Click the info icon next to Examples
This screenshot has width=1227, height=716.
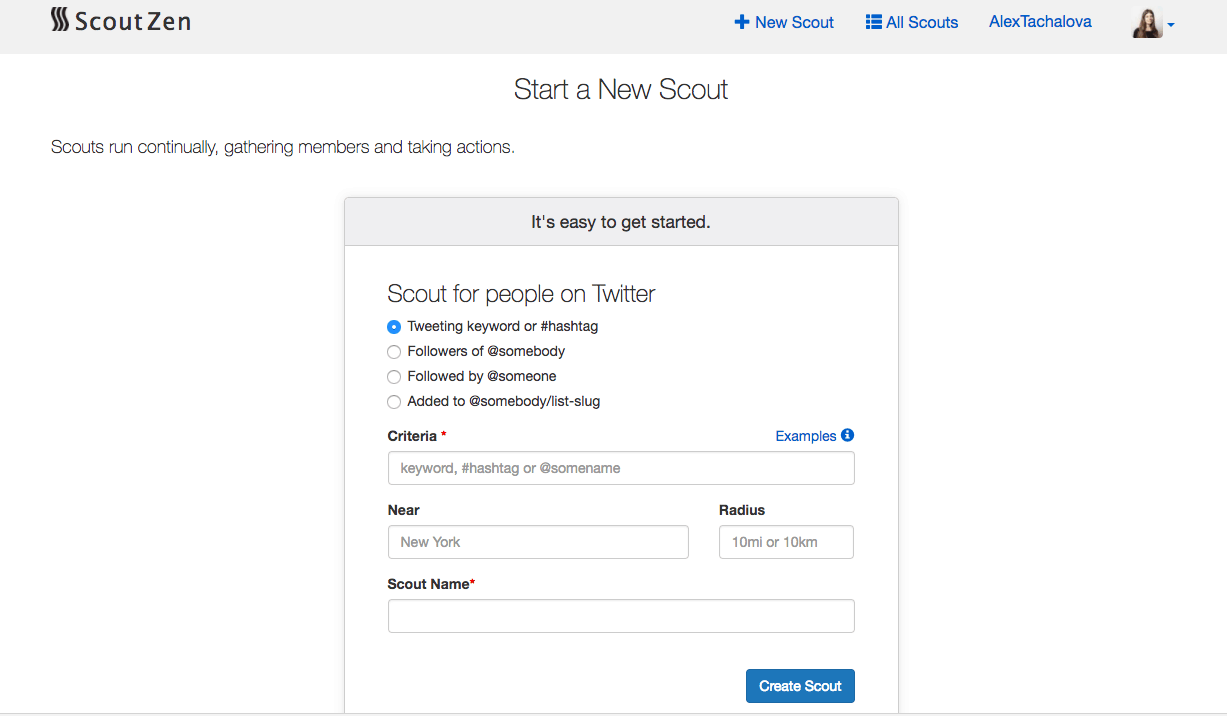[847, 435]
